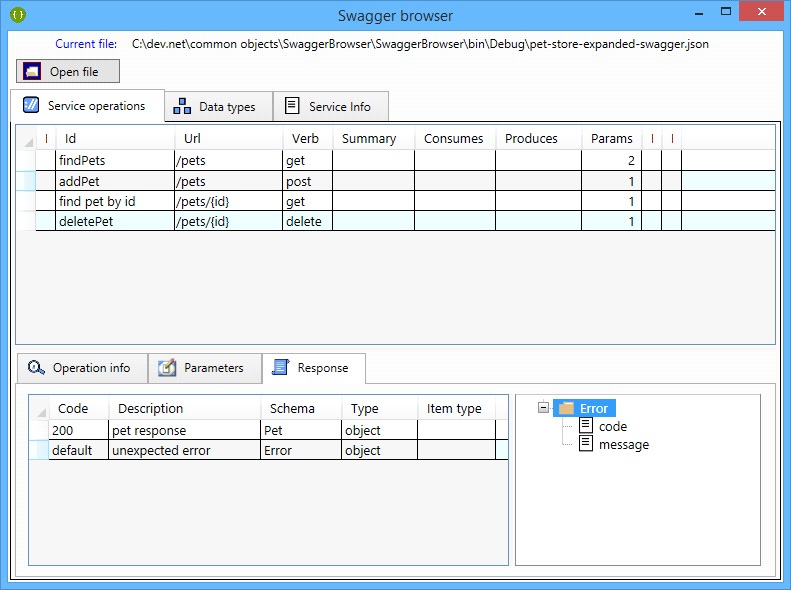Click the row header of findPets row

pyautogui.click(x=26, y=160)
